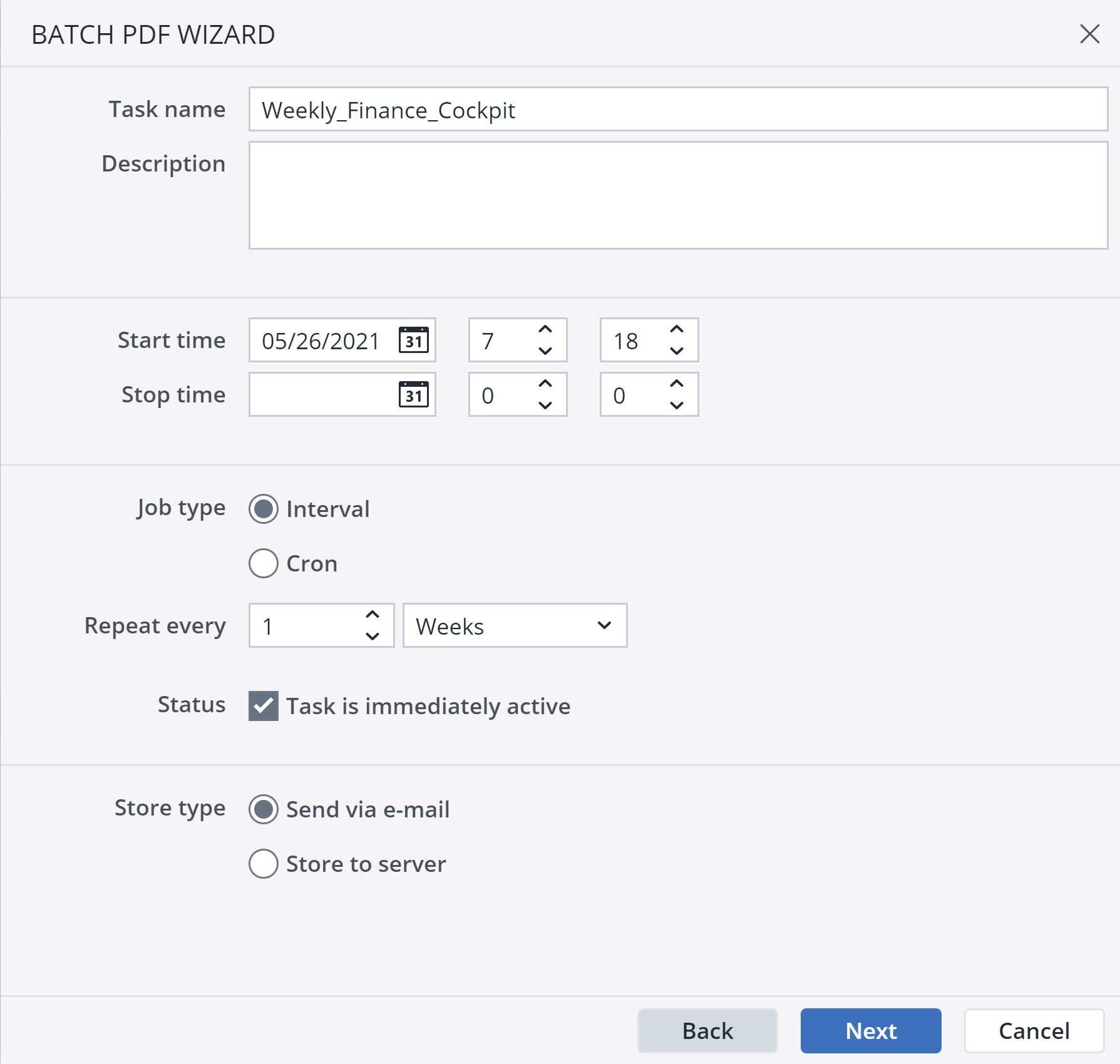
Task: Select the Cron job type
Action: pyautogui.click(x=264, y=563)
